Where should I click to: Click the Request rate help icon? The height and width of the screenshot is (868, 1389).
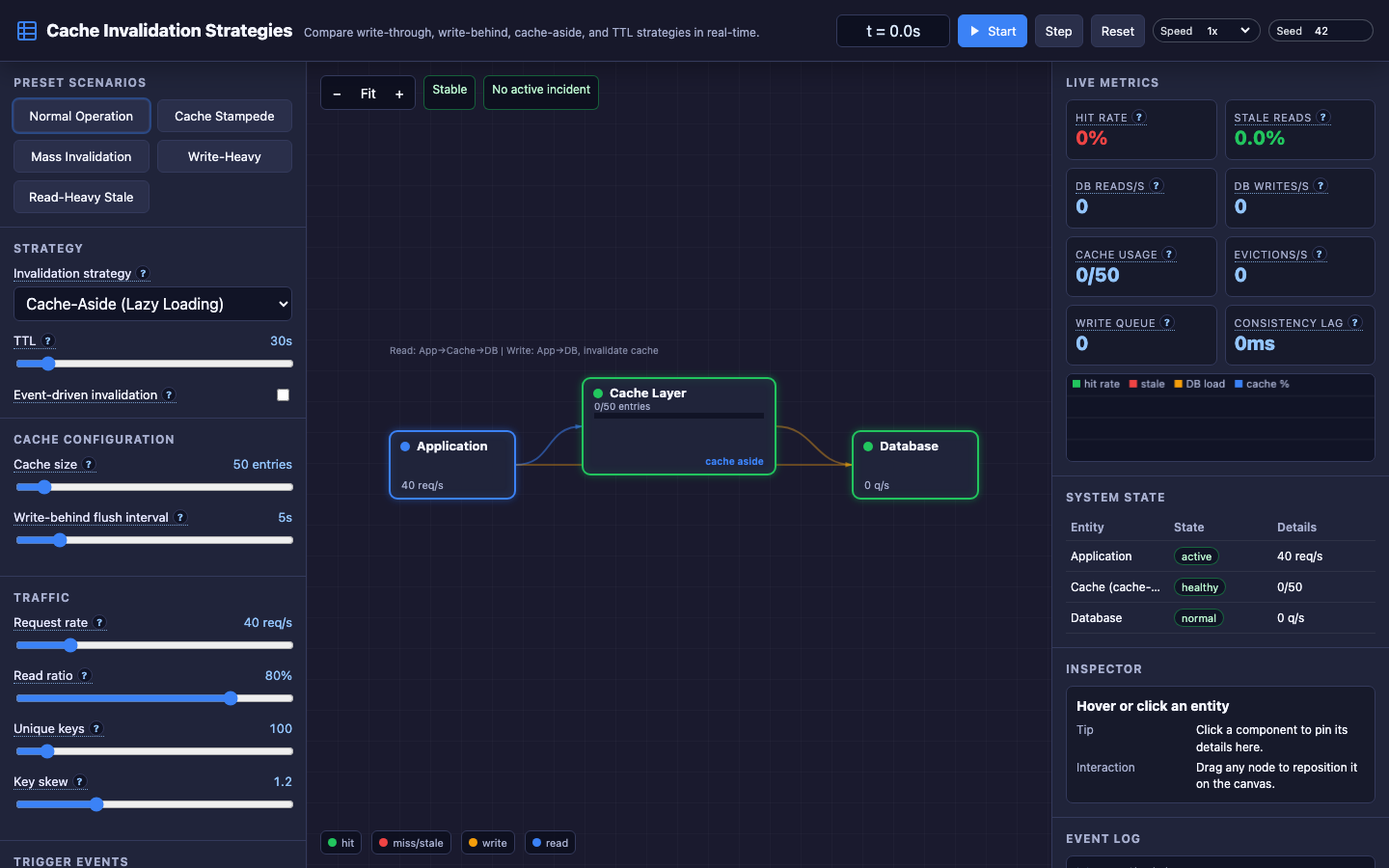(x=99, y=623)
